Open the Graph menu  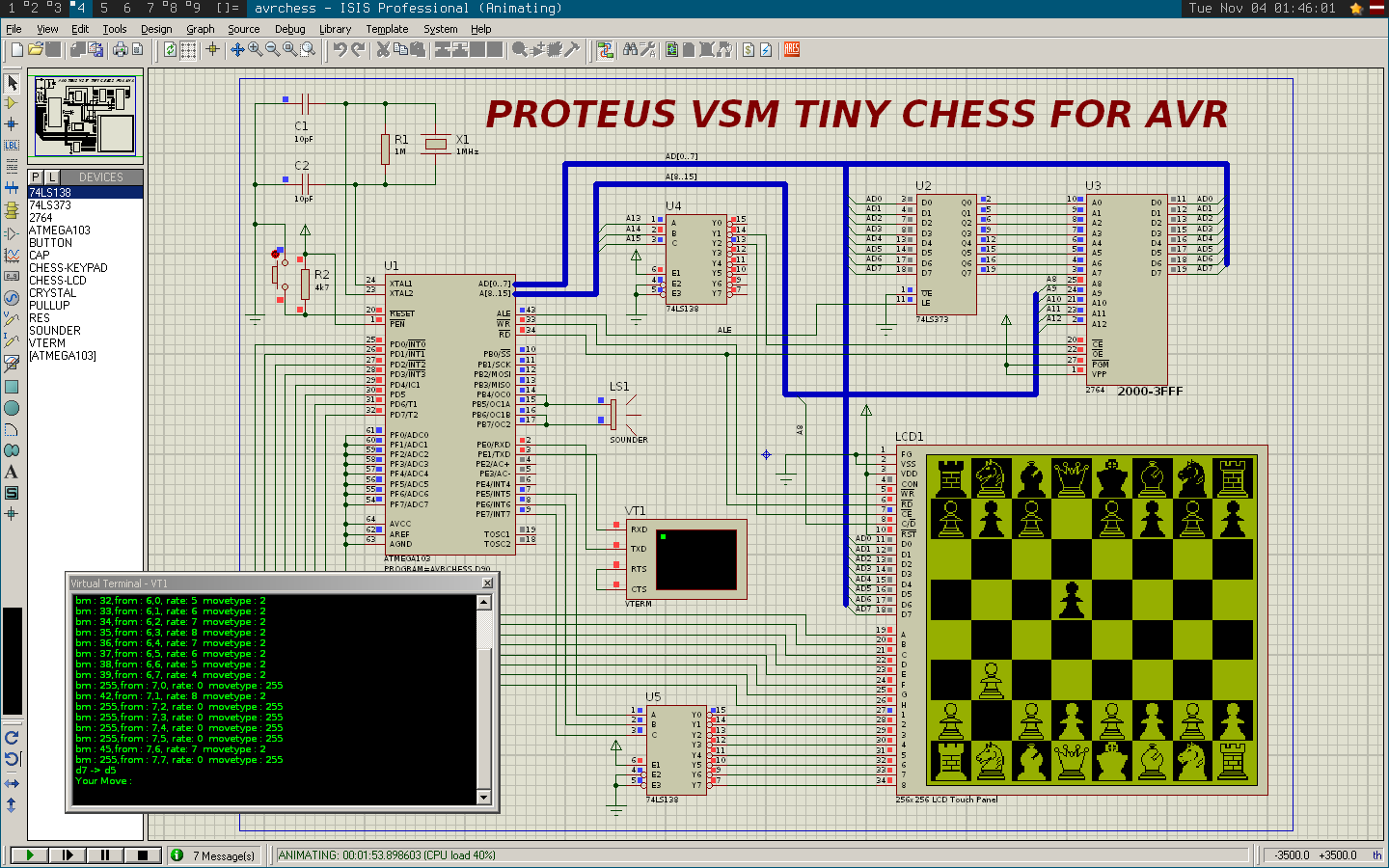click(x=201, y=29)
